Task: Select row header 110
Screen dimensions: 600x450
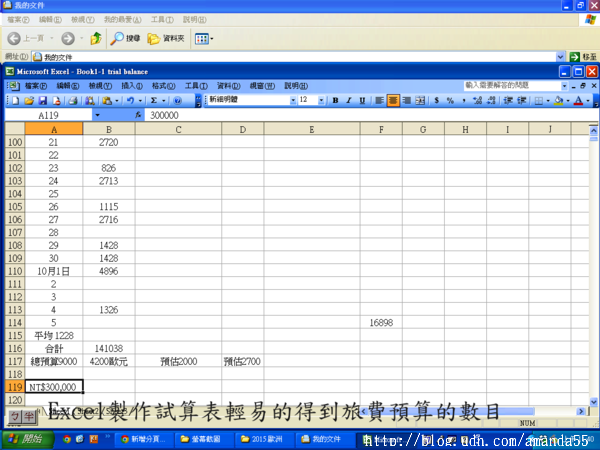Action: pos(15,271)
